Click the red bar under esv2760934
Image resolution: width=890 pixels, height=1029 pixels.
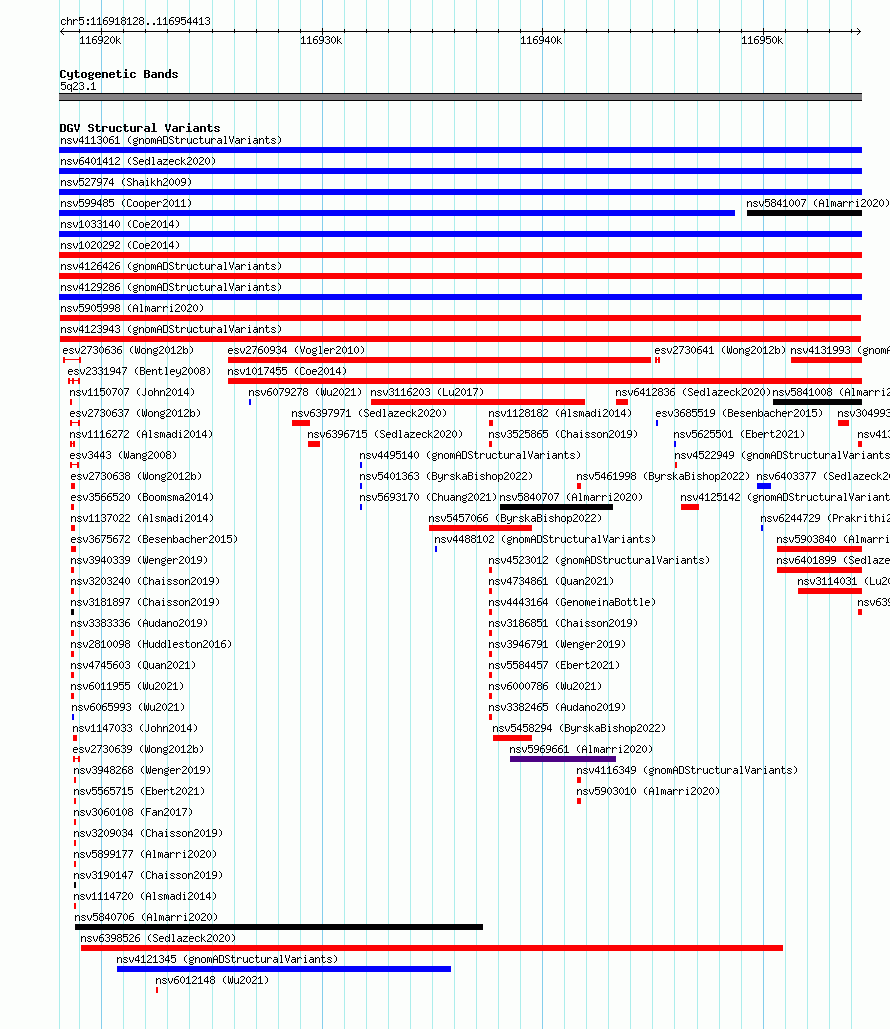439,360
